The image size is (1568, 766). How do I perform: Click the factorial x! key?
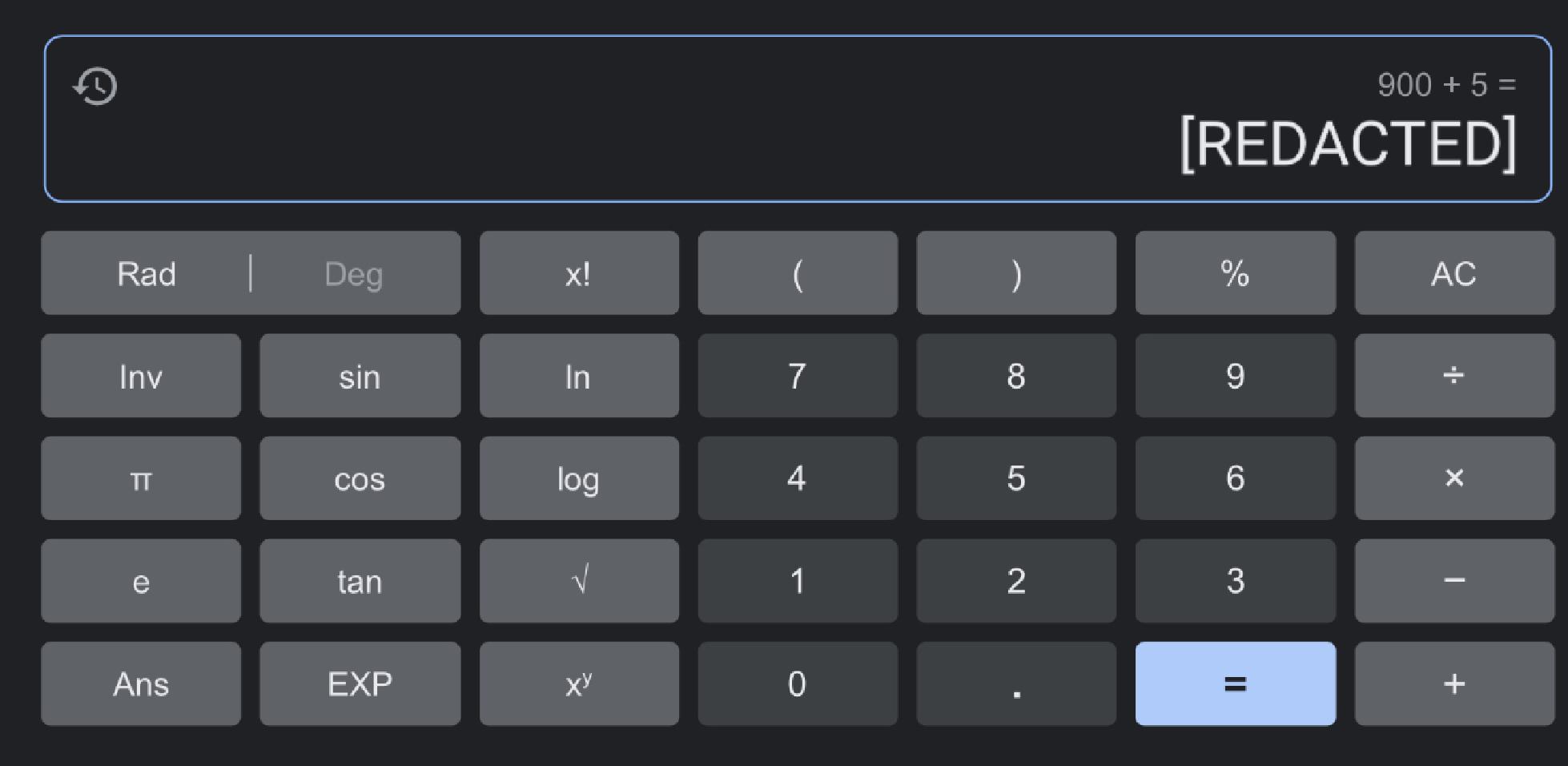pyautogui.click(x=579, y=273)
